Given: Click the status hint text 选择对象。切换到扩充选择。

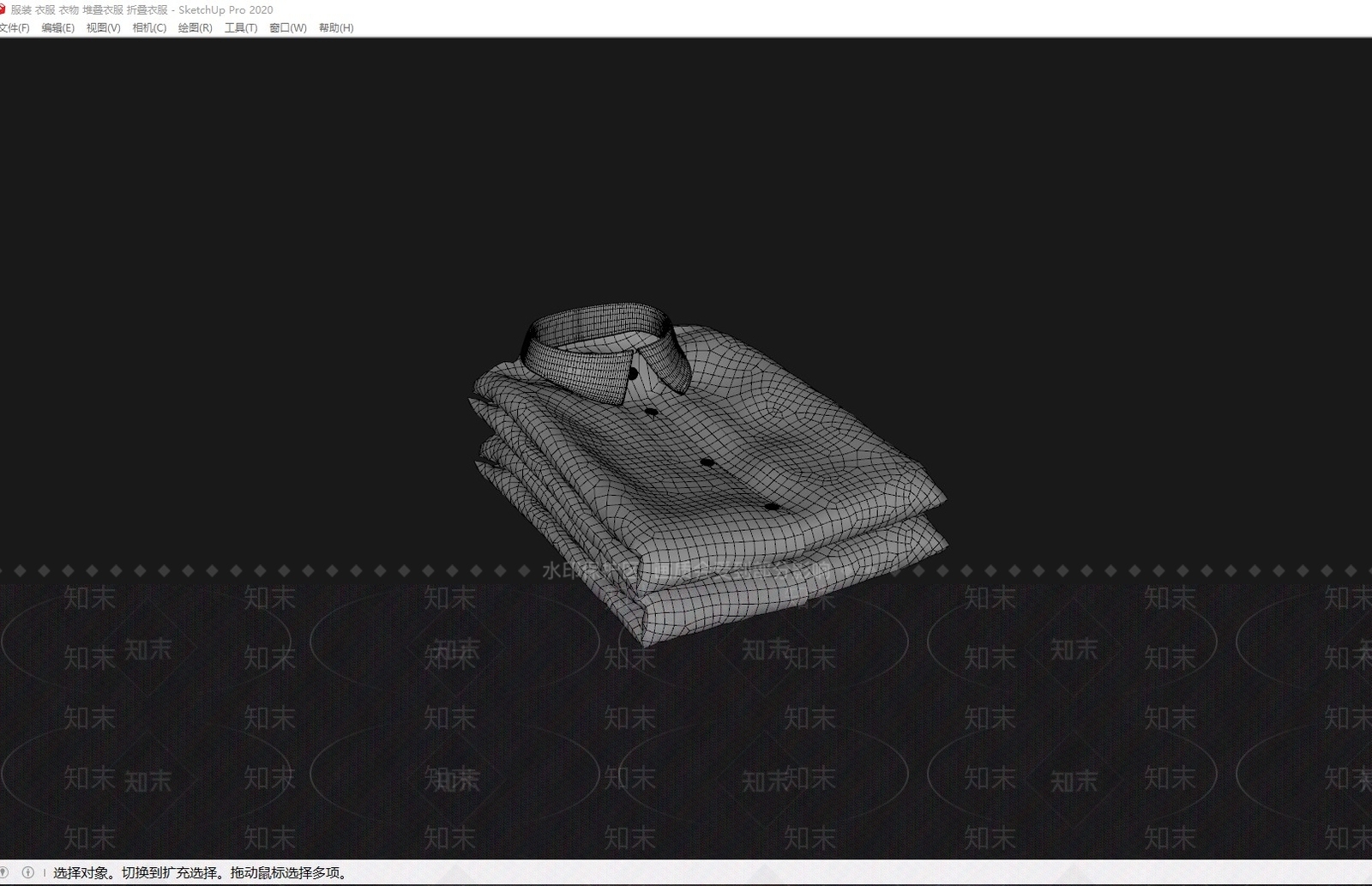Looking at the screenshot, I should (141, 873).
